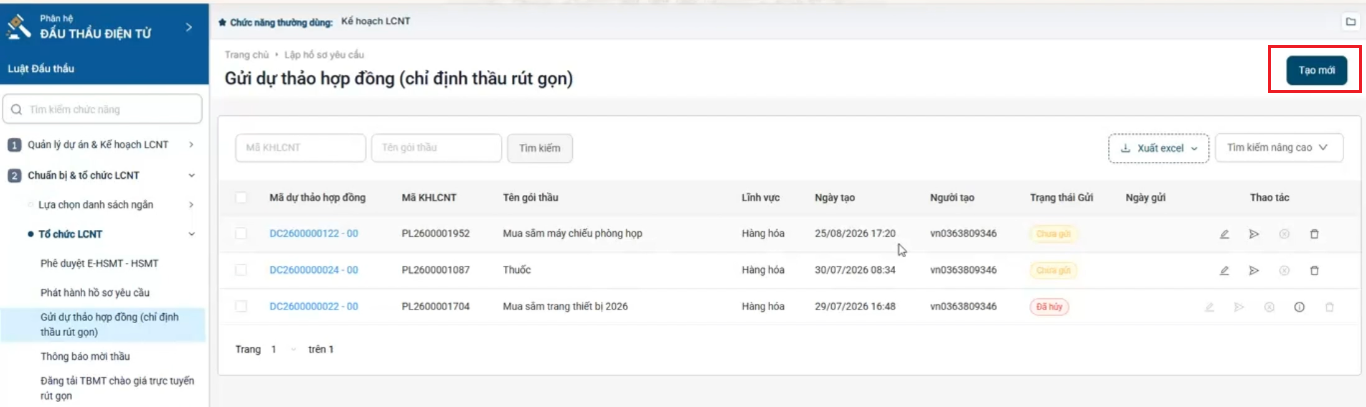Edit the Thuốc row with pencil icon

pos(1224,270)
